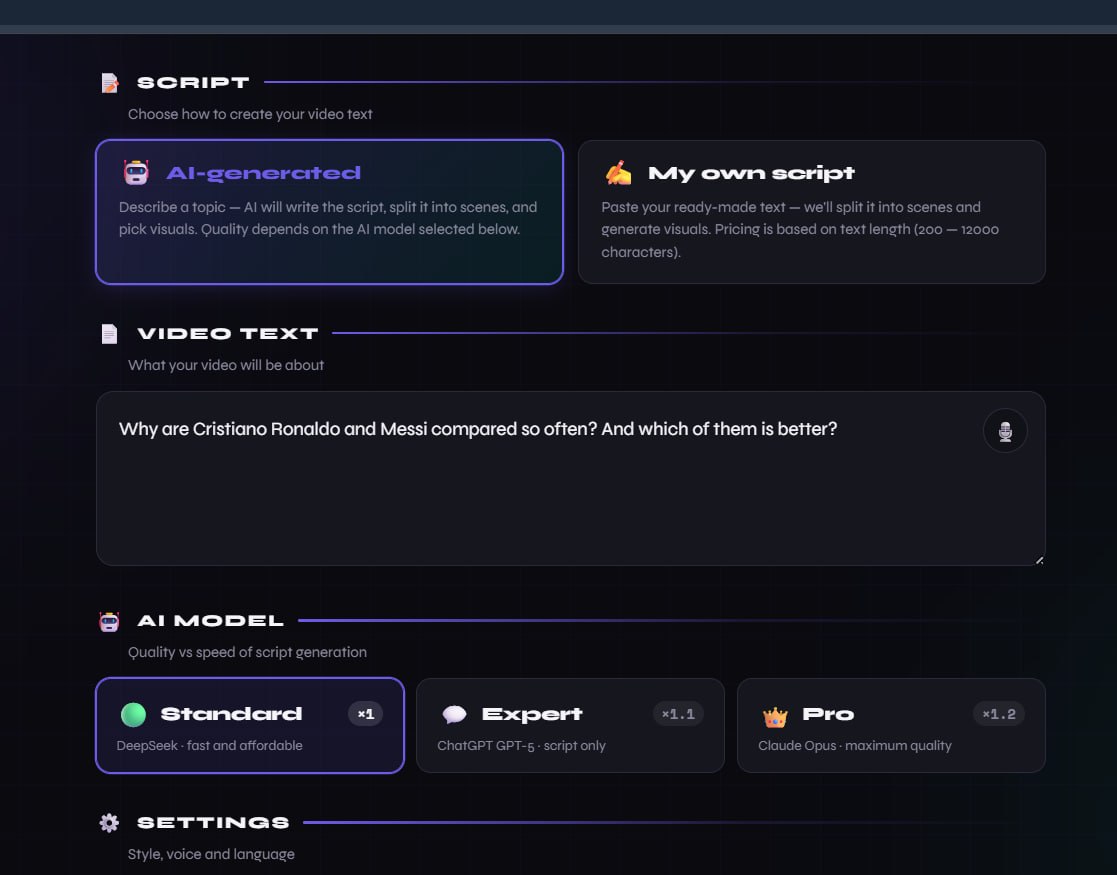Click the notepad icon beside SCRIPT heading
Image resolution: width=1117 pixels, height=875 pixels.
pyautogui.click(x=109, y=83)
